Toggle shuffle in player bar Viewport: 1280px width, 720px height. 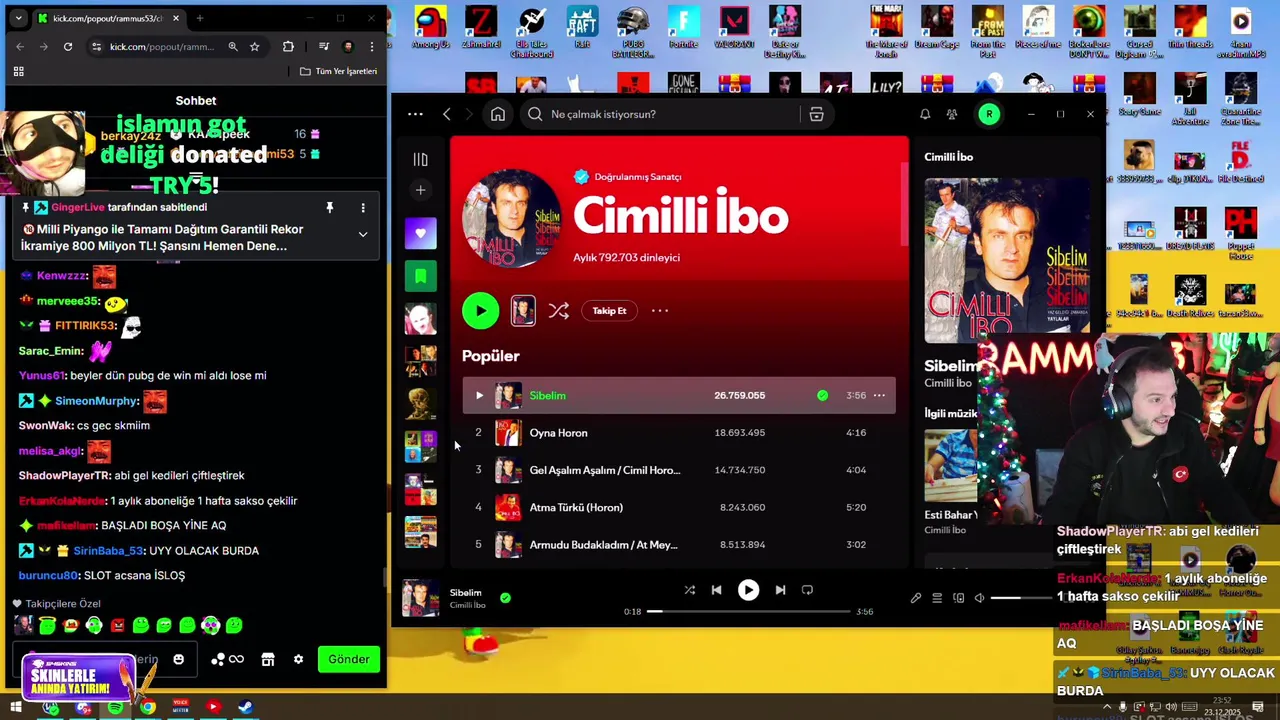tap(689, 590)
